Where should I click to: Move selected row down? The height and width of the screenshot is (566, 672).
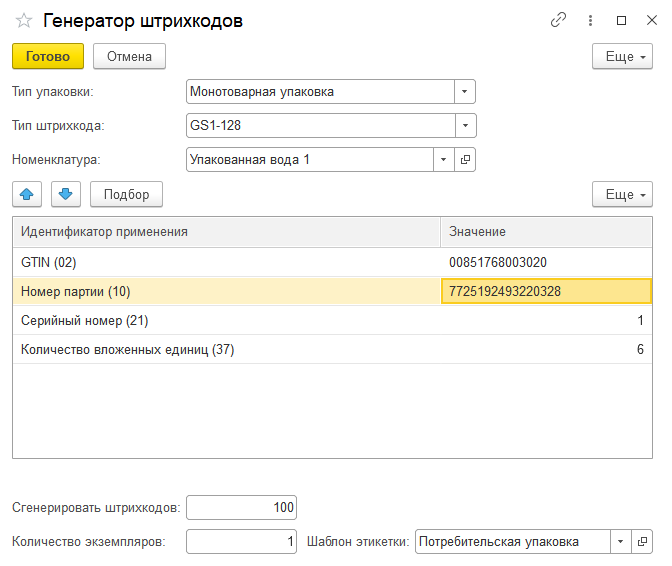tap(62, 194)
